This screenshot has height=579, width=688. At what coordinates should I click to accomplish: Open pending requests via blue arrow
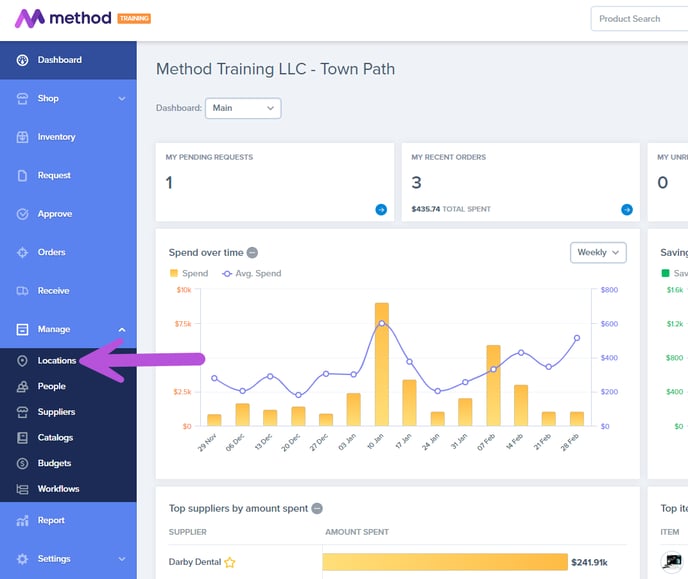point(381,210)
